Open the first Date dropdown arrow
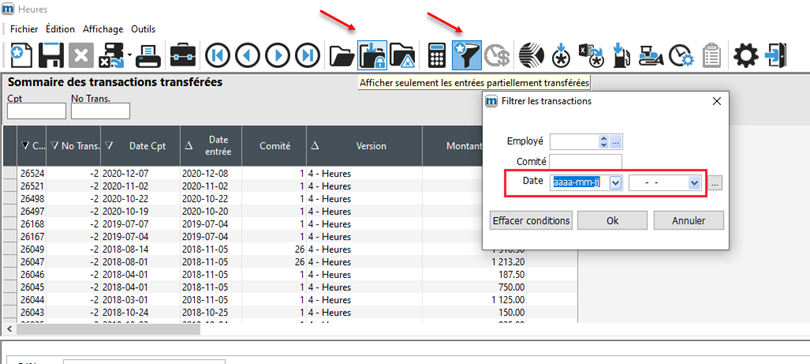 615,182
